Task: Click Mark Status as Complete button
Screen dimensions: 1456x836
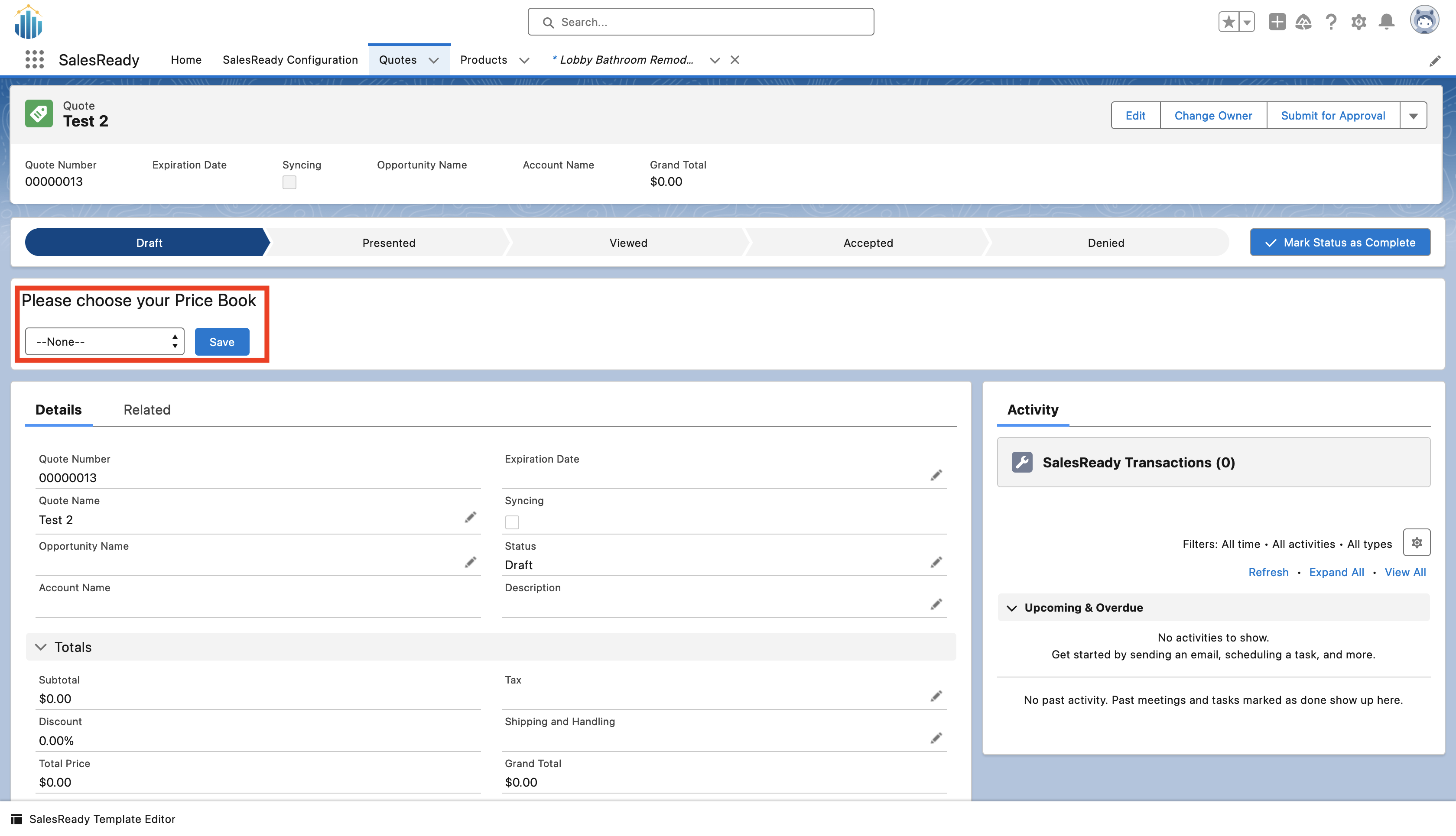Action: click(1340, 242)
